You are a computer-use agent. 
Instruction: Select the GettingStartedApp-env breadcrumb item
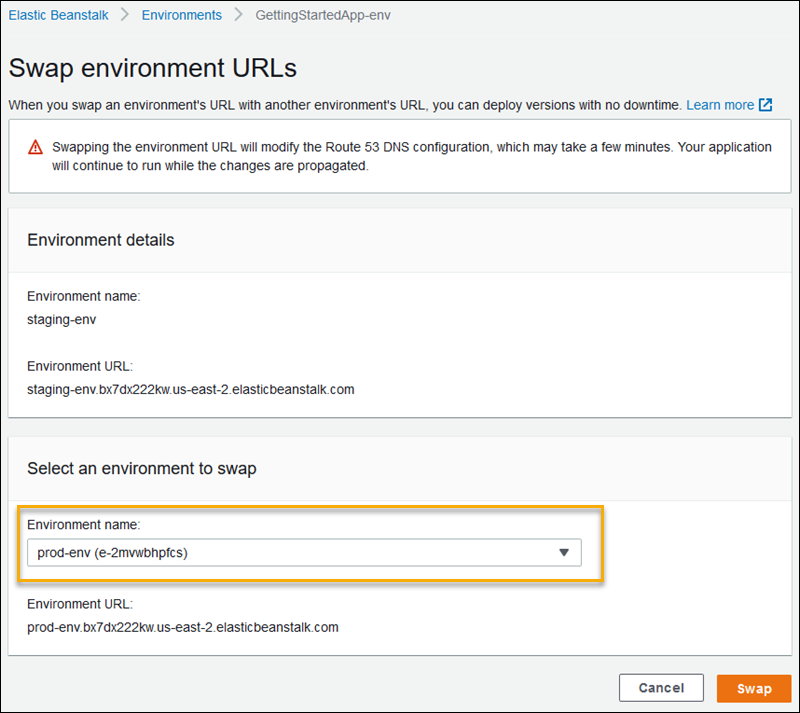coord(322,15)
